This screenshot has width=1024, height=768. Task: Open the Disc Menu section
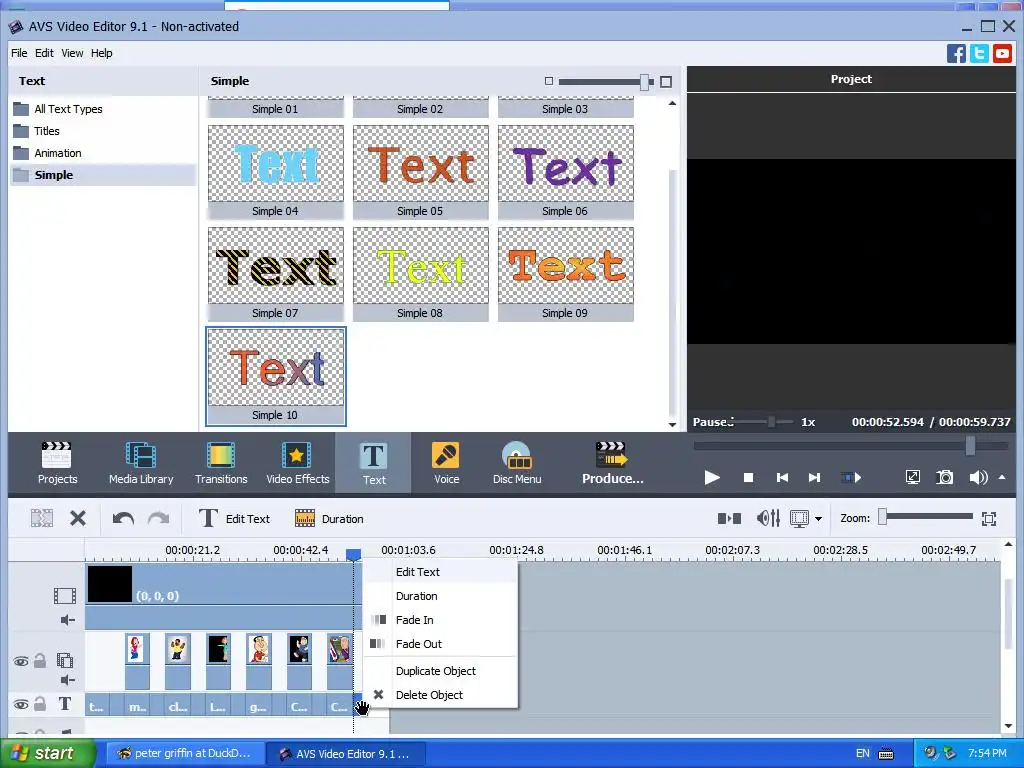point(517,463)
